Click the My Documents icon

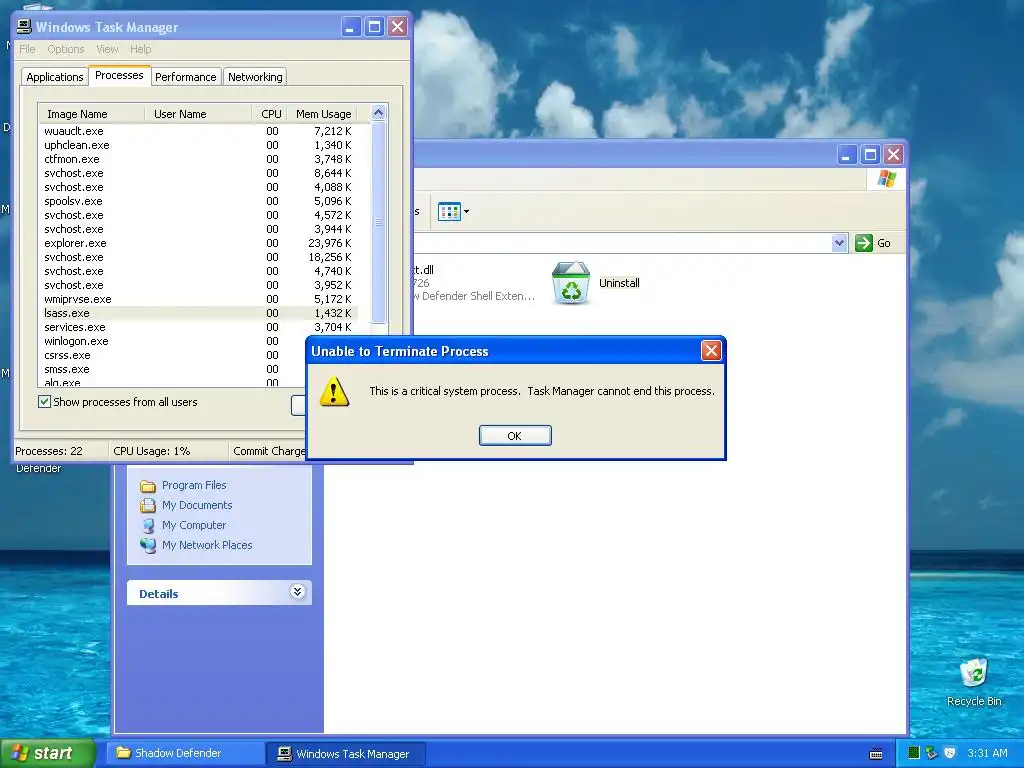click(148, 505)
